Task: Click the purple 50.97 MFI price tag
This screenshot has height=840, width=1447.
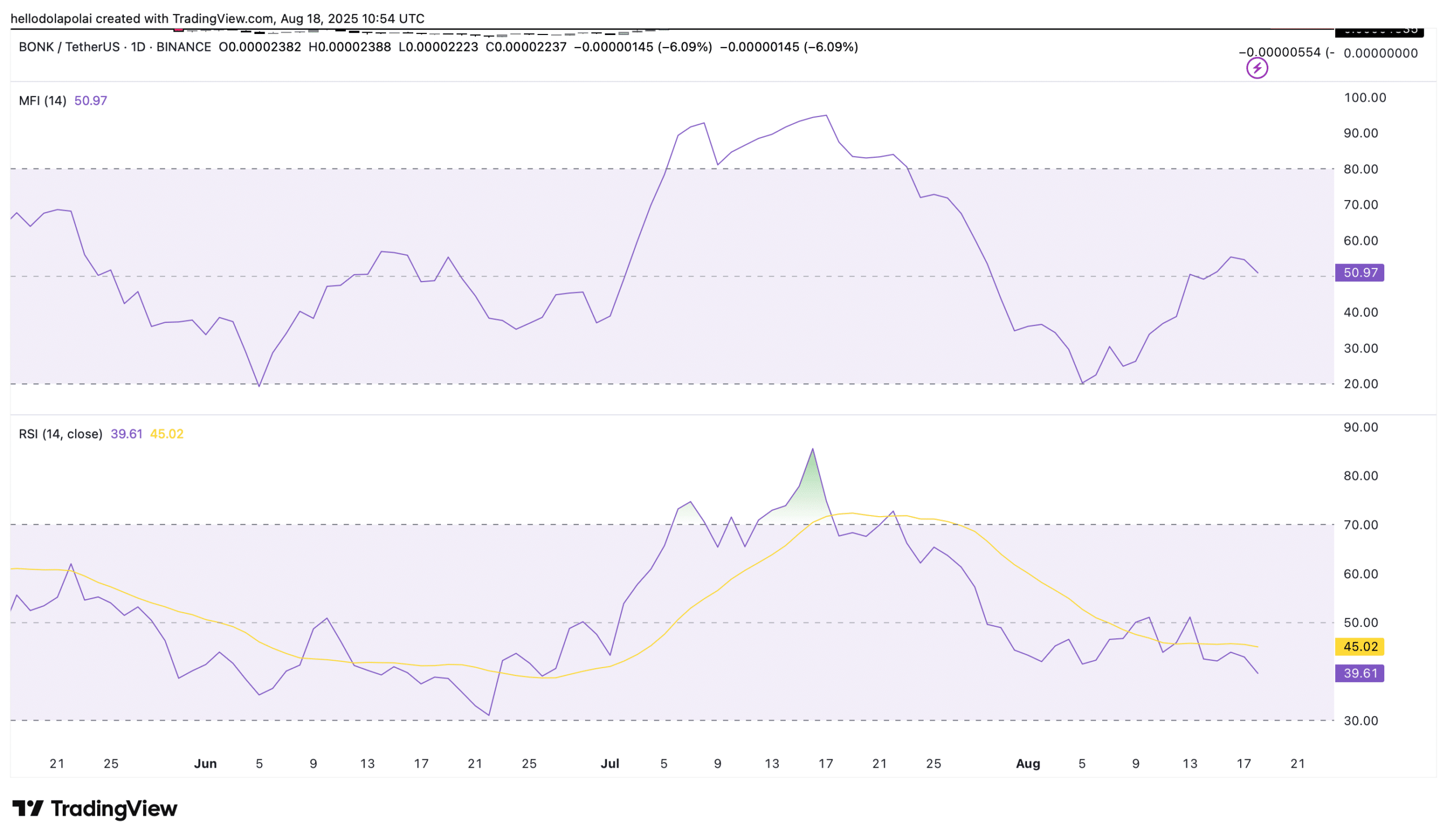Action: pos(1359,272)
